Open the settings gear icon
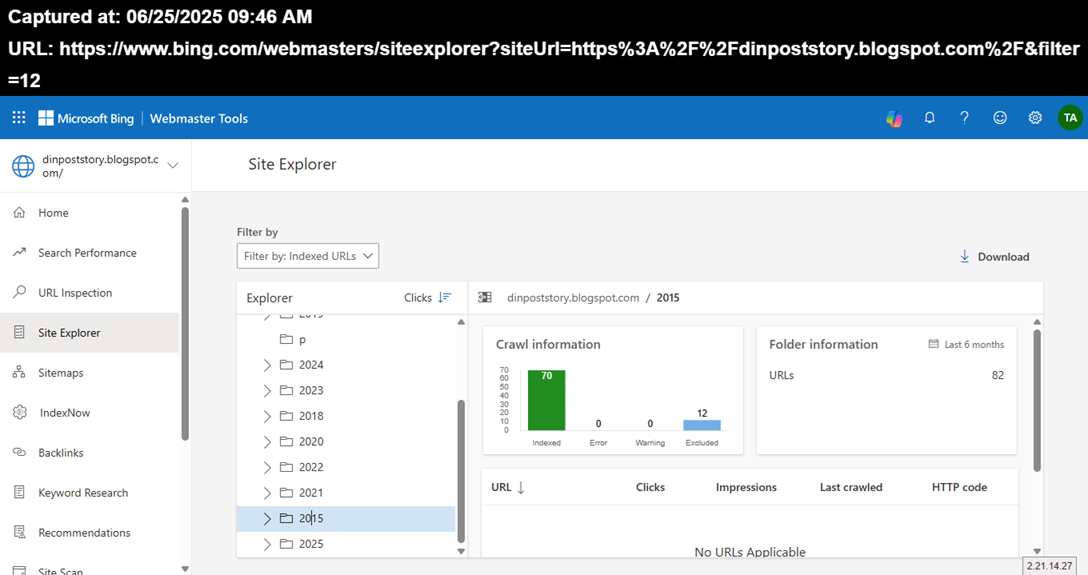The image size is (1088, 575). (x=1035, y=118)
